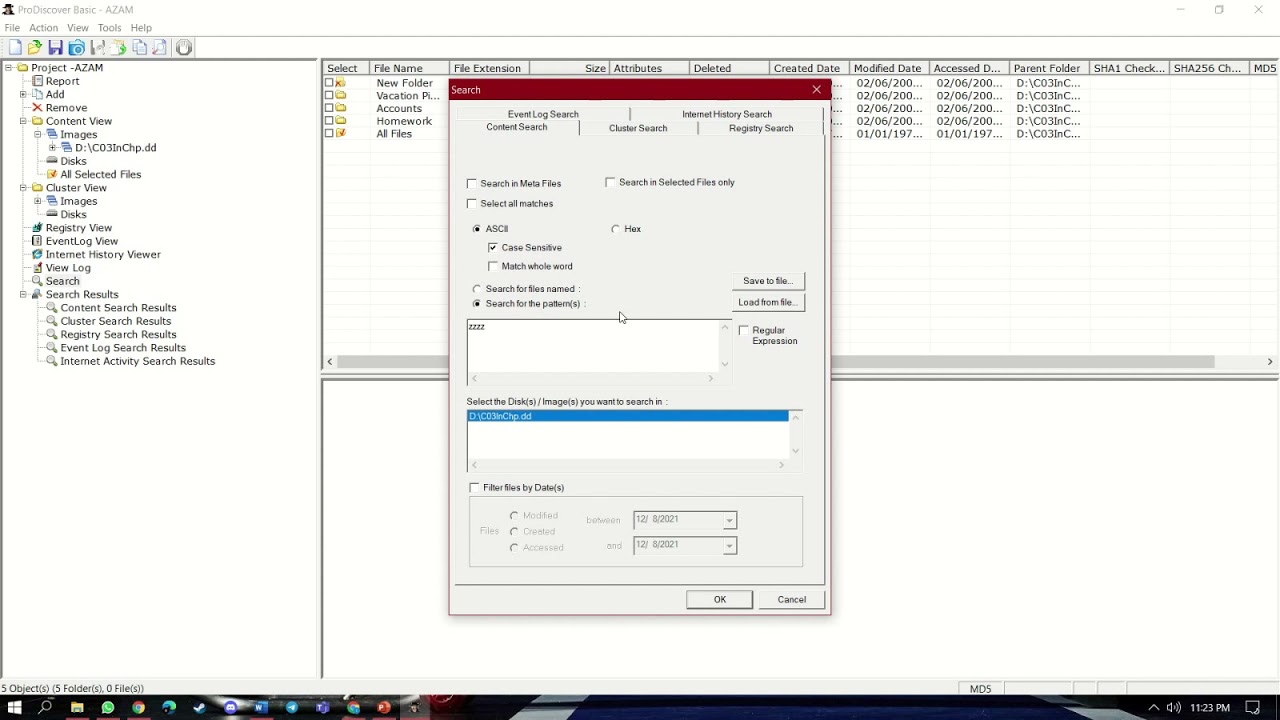The height and width of the screenshot is (720, 1280).
Task: Open Steam from the taskbar
Action: point(200,708)
